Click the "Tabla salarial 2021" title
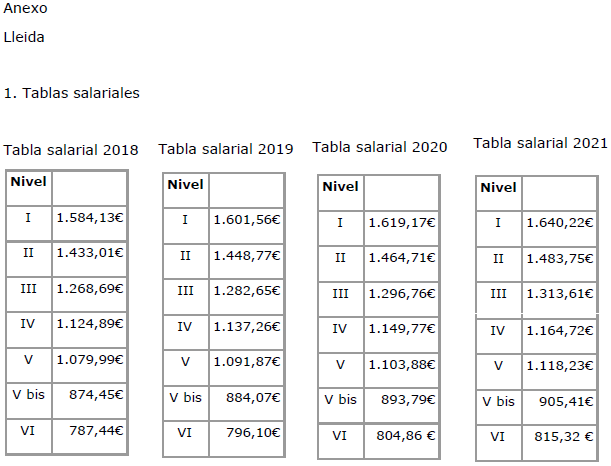The width and height of the screenshot is (611, 466). coord(540,143)
